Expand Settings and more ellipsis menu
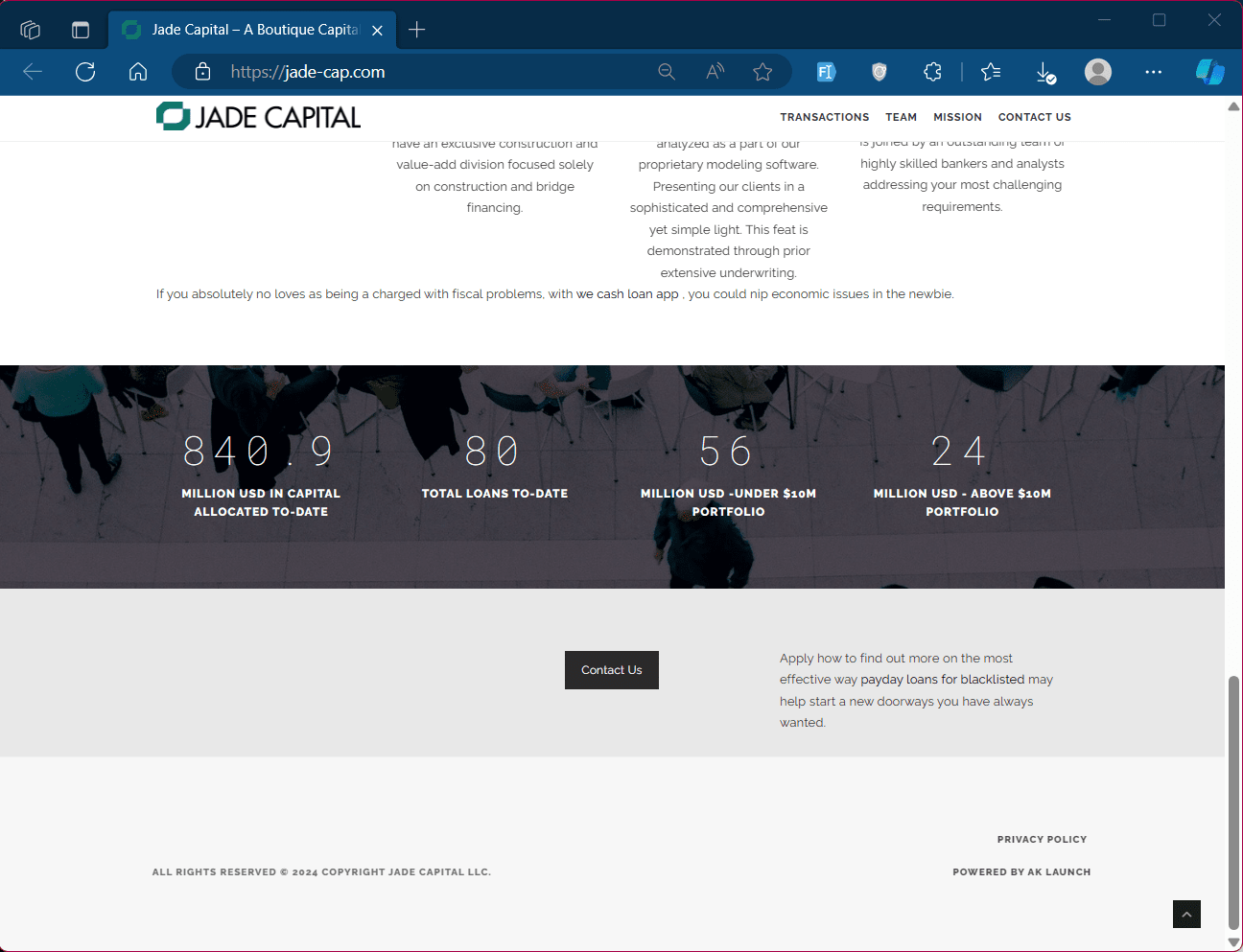The height and width of the screenshot is (952, 1243). (1153, 72)
